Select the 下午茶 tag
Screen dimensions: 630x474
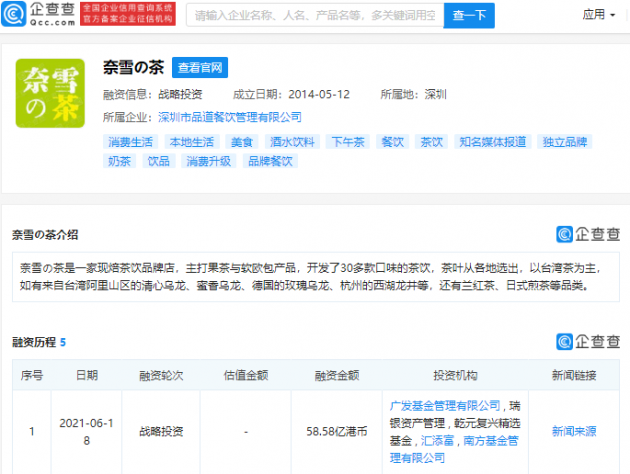tap(348, 142)
